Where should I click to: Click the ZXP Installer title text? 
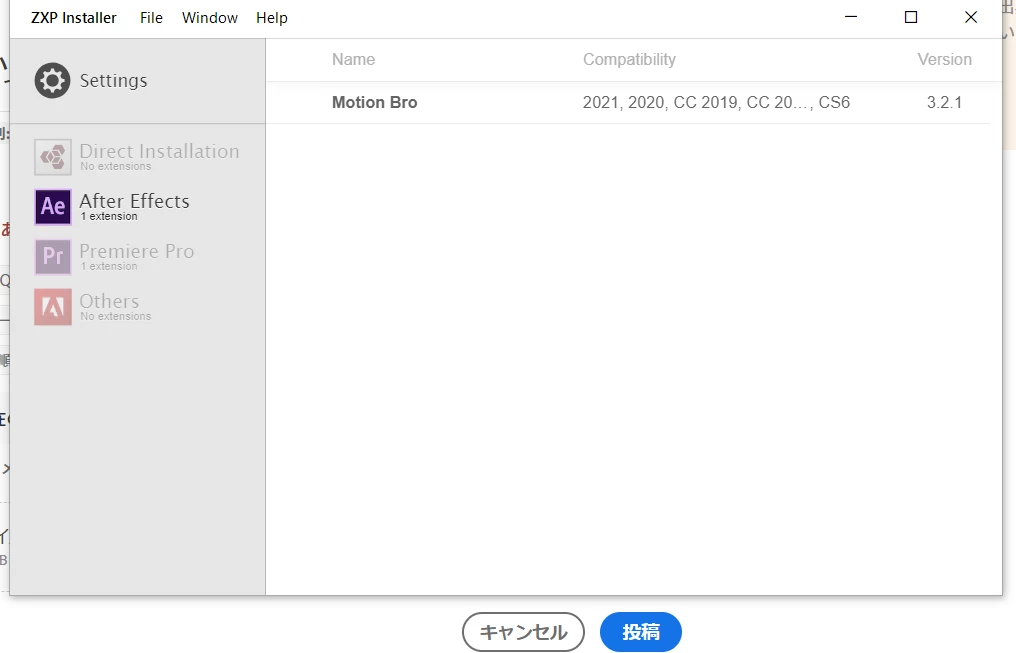pos(74,17)
